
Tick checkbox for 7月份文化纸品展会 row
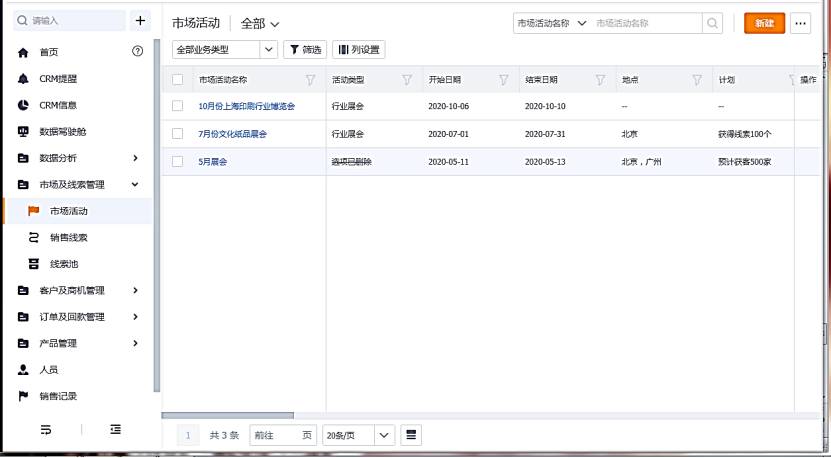[178, 134]
